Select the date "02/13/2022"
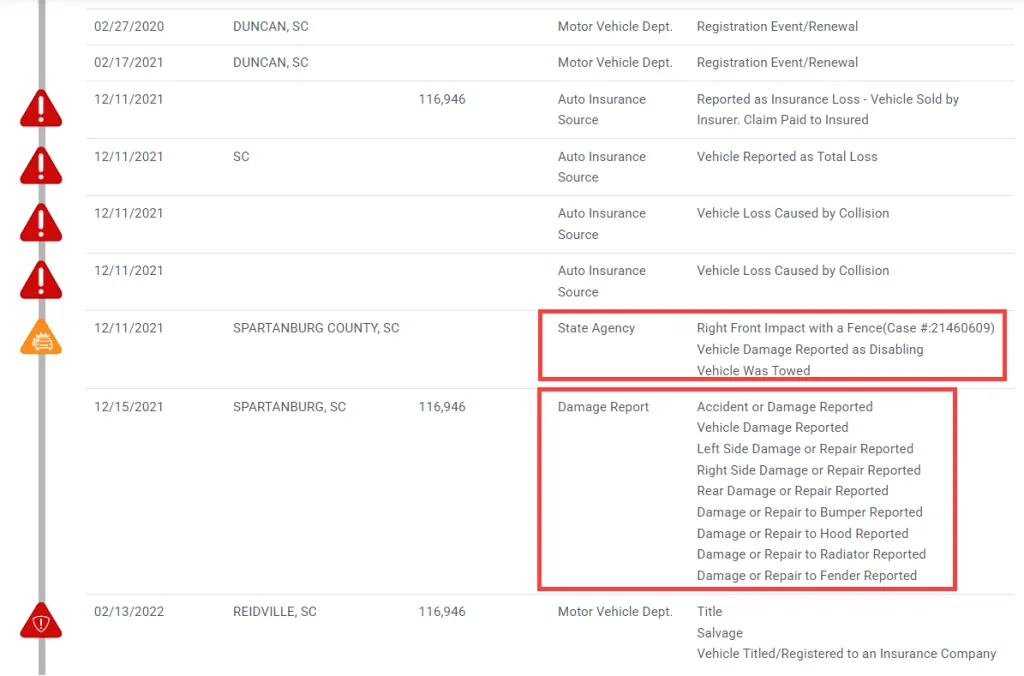The height and width of the screenshot is (676, 1024). [129, 612]
